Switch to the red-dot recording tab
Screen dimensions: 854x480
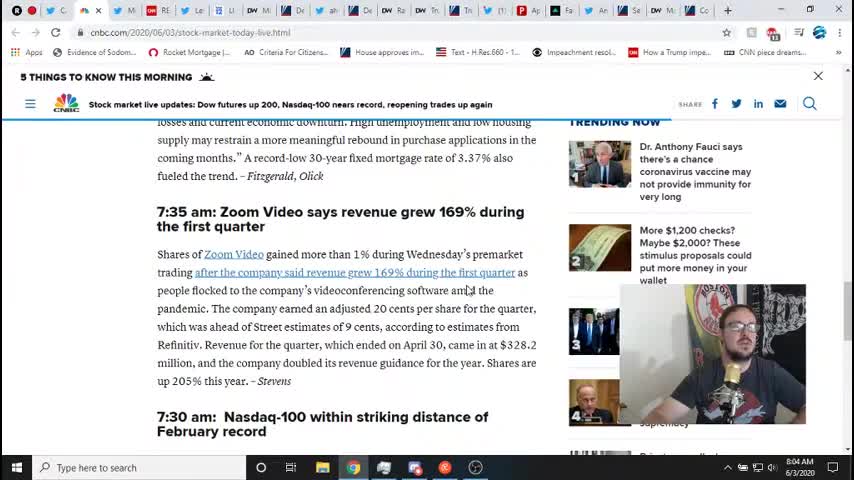click(x=32, y=10)
